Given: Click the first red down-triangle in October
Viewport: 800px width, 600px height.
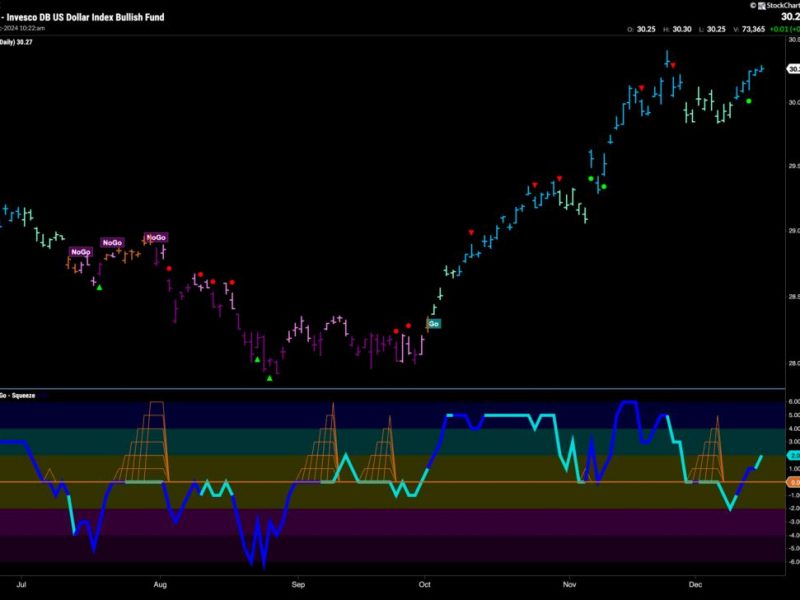Looking at the screenshot, I should click(471, 233).
